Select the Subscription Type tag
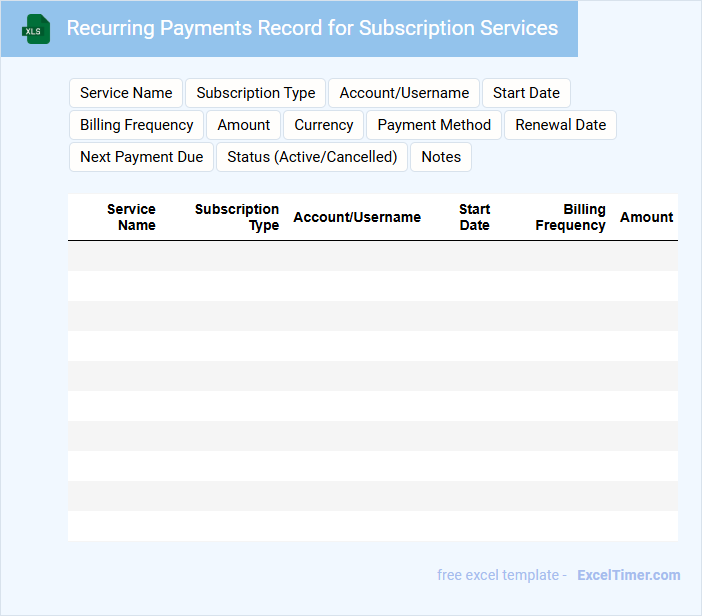702x616 pixels. 256,93
